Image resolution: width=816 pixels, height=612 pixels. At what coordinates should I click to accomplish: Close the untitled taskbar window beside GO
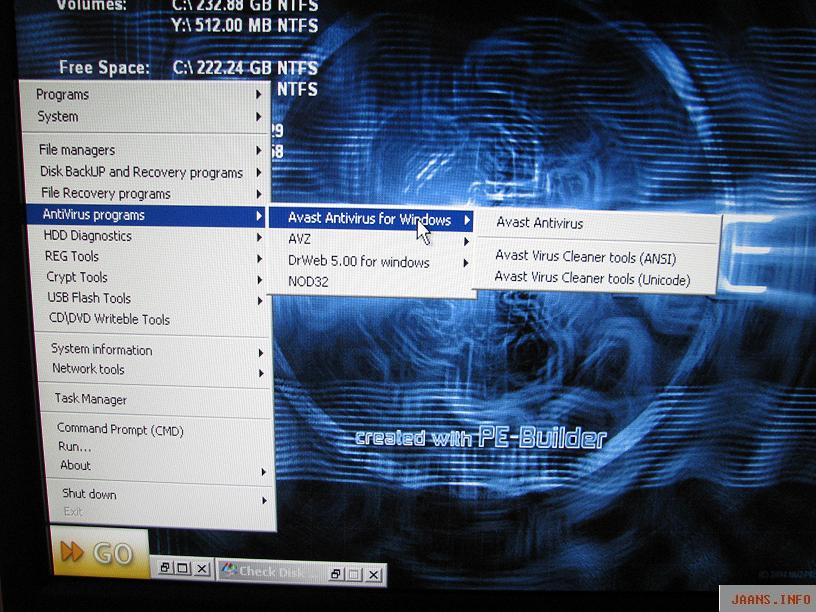pyautogui.click(x=201, y=569)
